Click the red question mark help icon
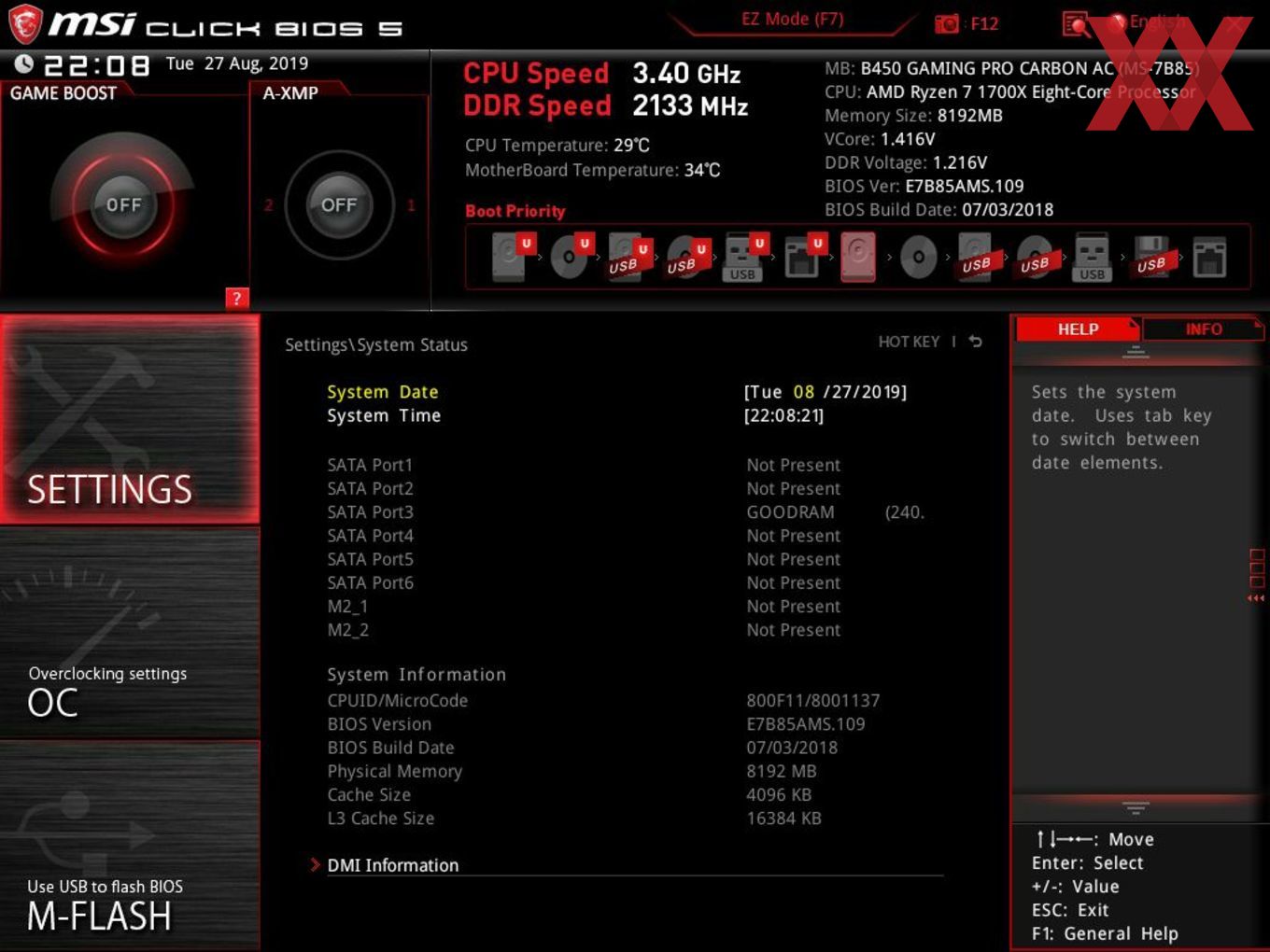The width and height of the screenshot is (1270, 952). [x=236, y=298]
